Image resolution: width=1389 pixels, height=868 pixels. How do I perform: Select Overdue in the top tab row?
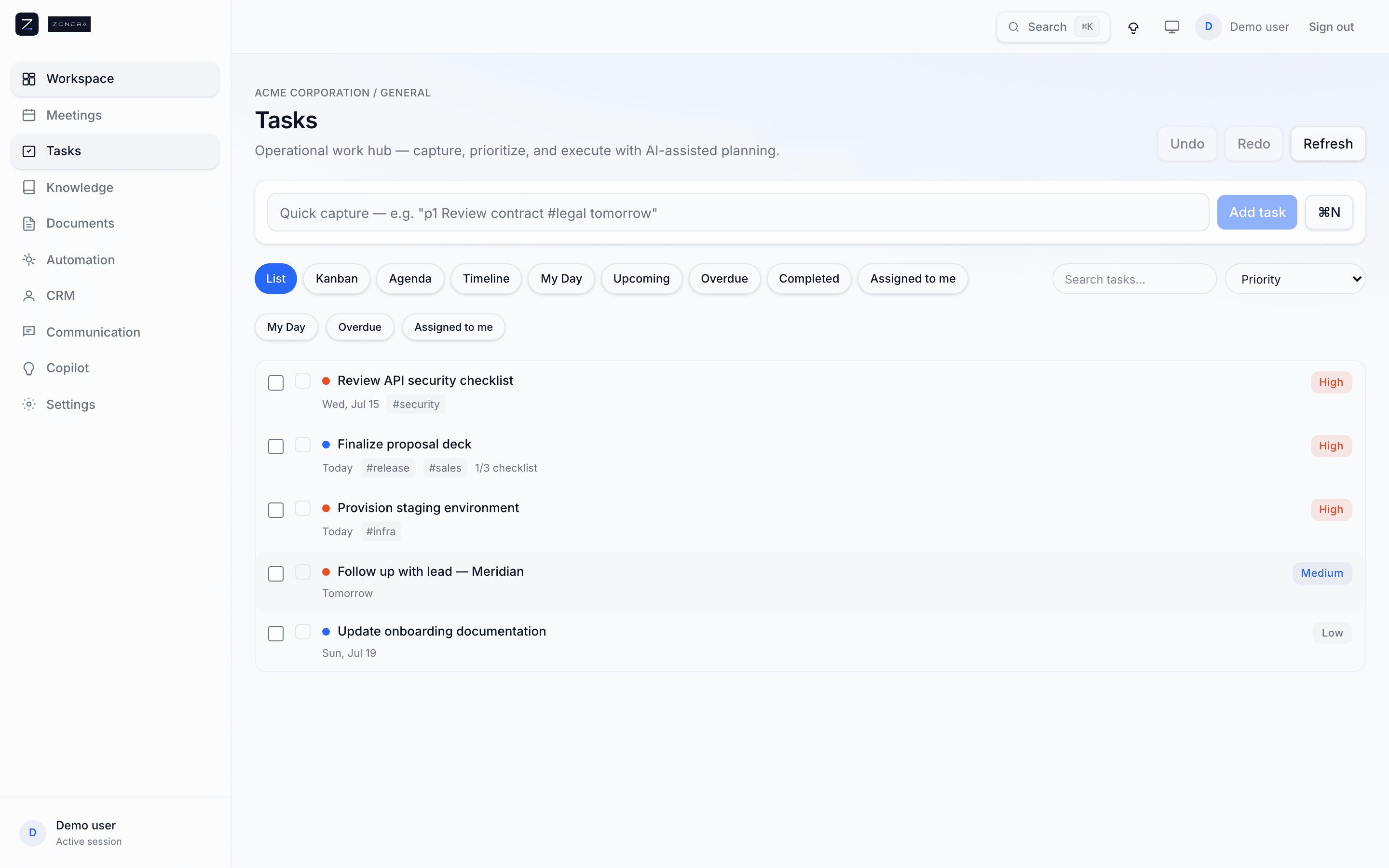tap(724, 278)
